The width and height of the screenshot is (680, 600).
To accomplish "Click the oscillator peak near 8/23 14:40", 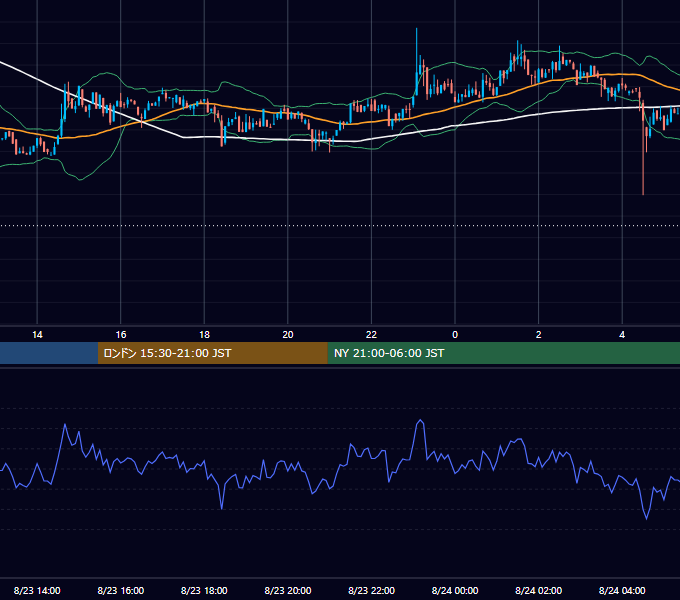I will pos(65,425).
